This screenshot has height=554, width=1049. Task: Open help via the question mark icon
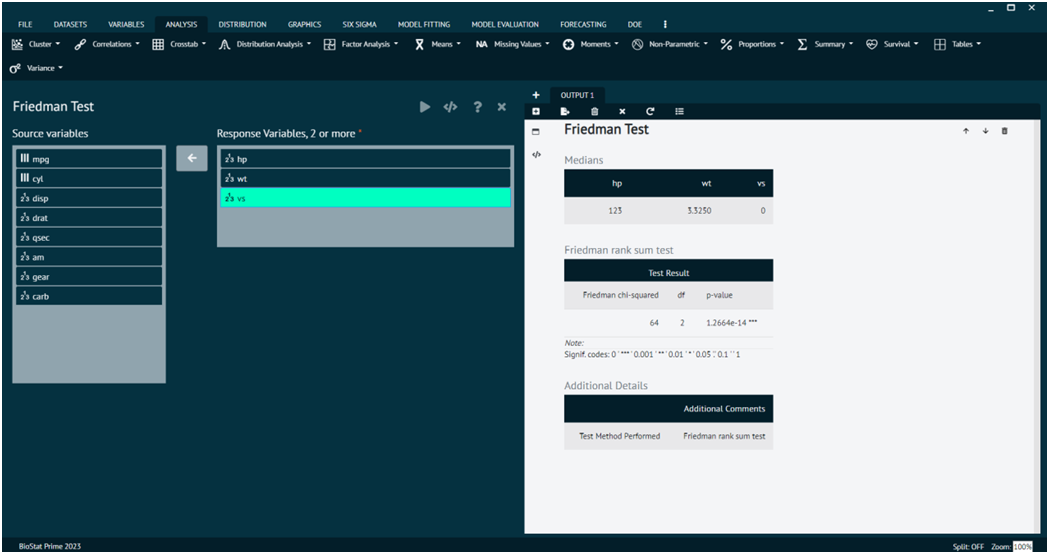477,107
